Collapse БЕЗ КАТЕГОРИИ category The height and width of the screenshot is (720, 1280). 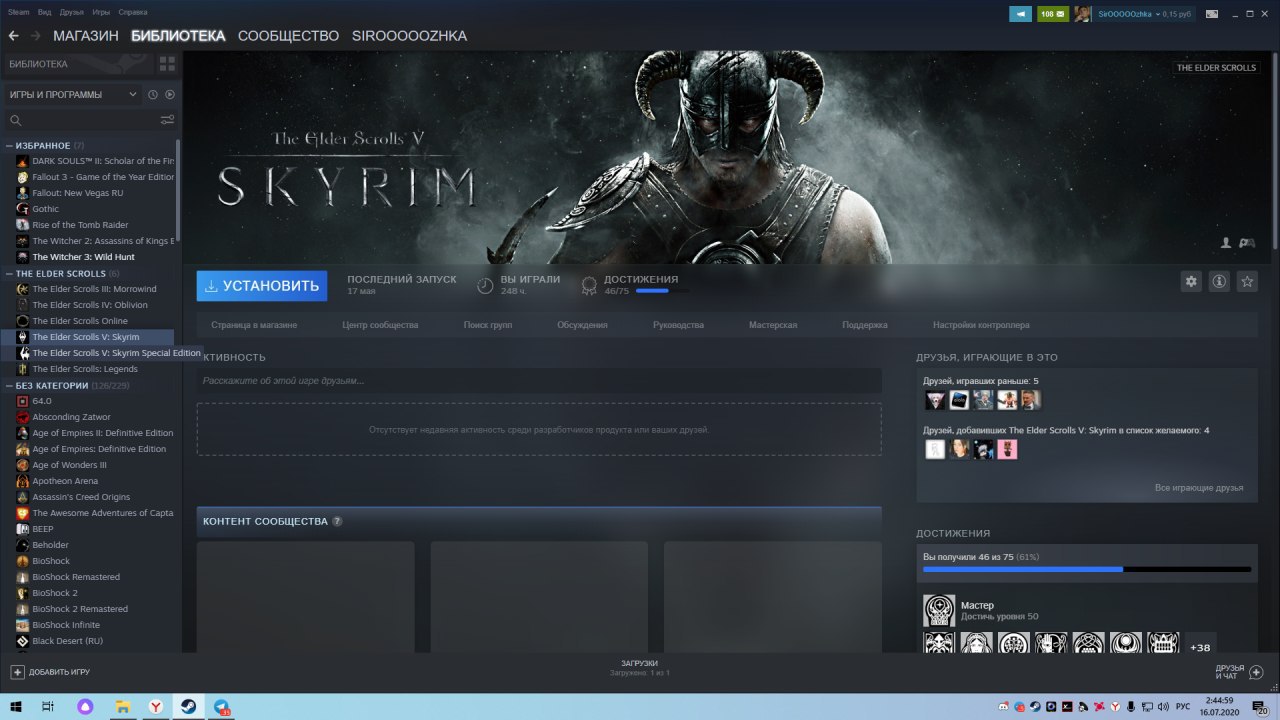9,386
